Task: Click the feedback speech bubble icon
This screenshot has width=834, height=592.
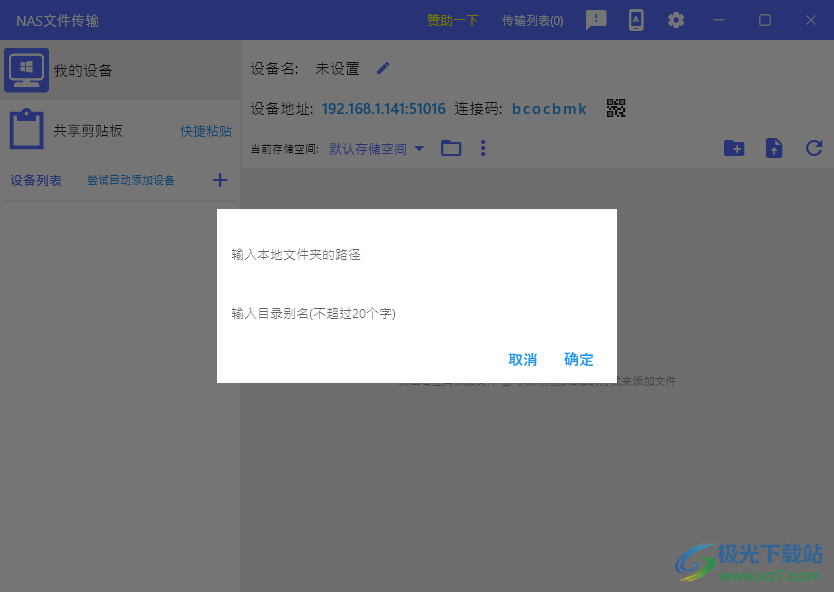Action: (596, 20)
